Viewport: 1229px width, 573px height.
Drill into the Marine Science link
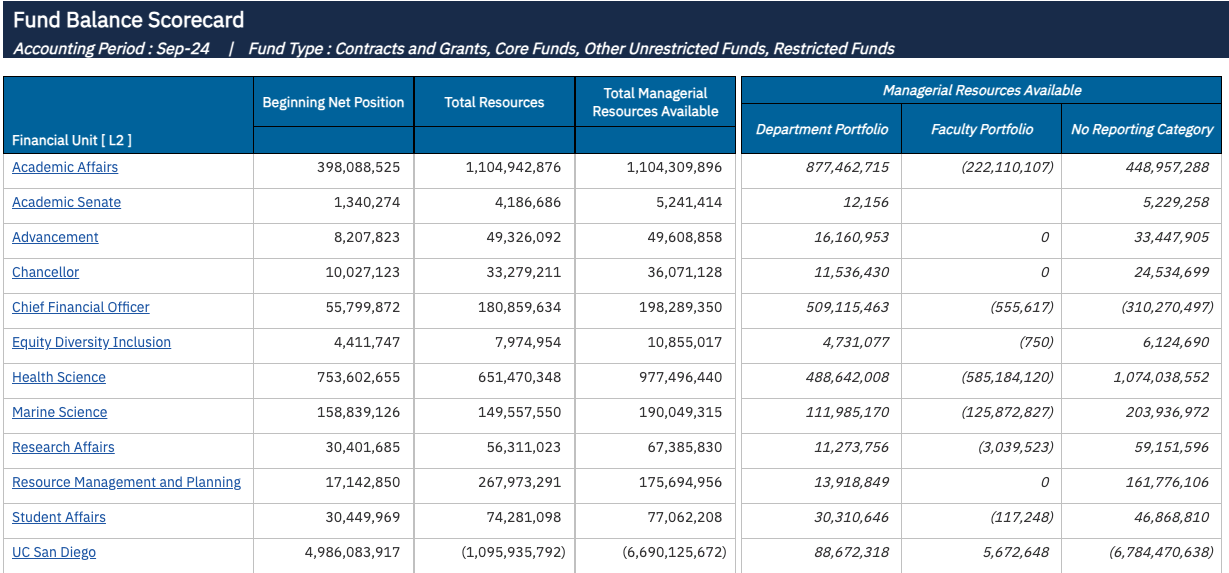[59, 412]
